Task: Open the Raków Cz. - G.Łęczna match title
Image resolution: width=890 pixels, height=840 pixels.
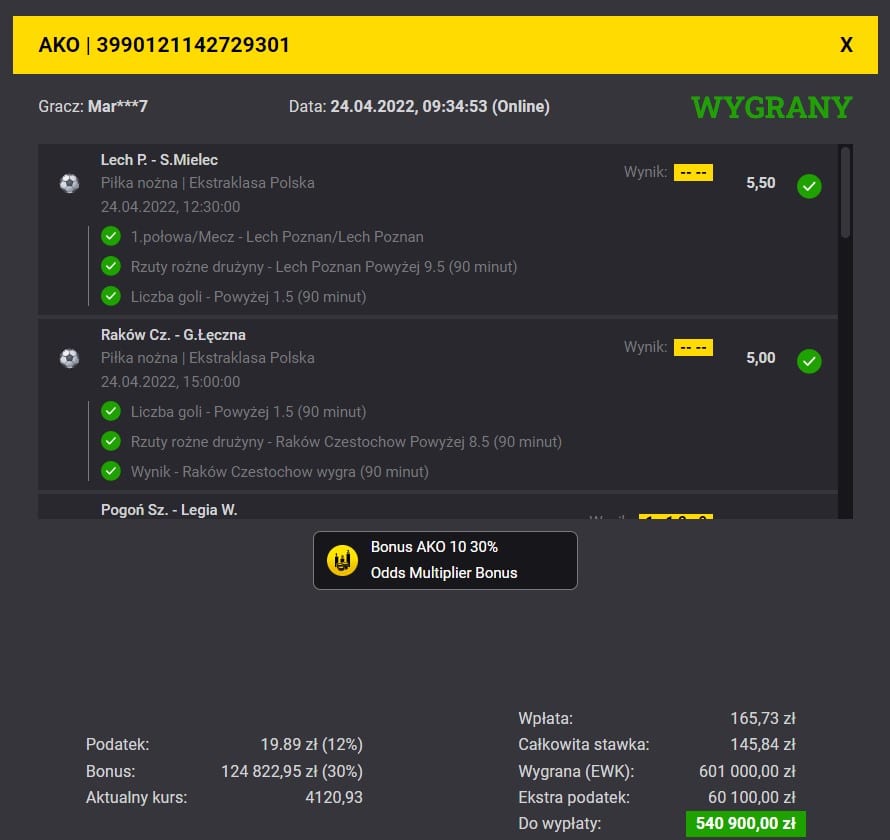Action: pyautogui.click(x=173, y=335)
